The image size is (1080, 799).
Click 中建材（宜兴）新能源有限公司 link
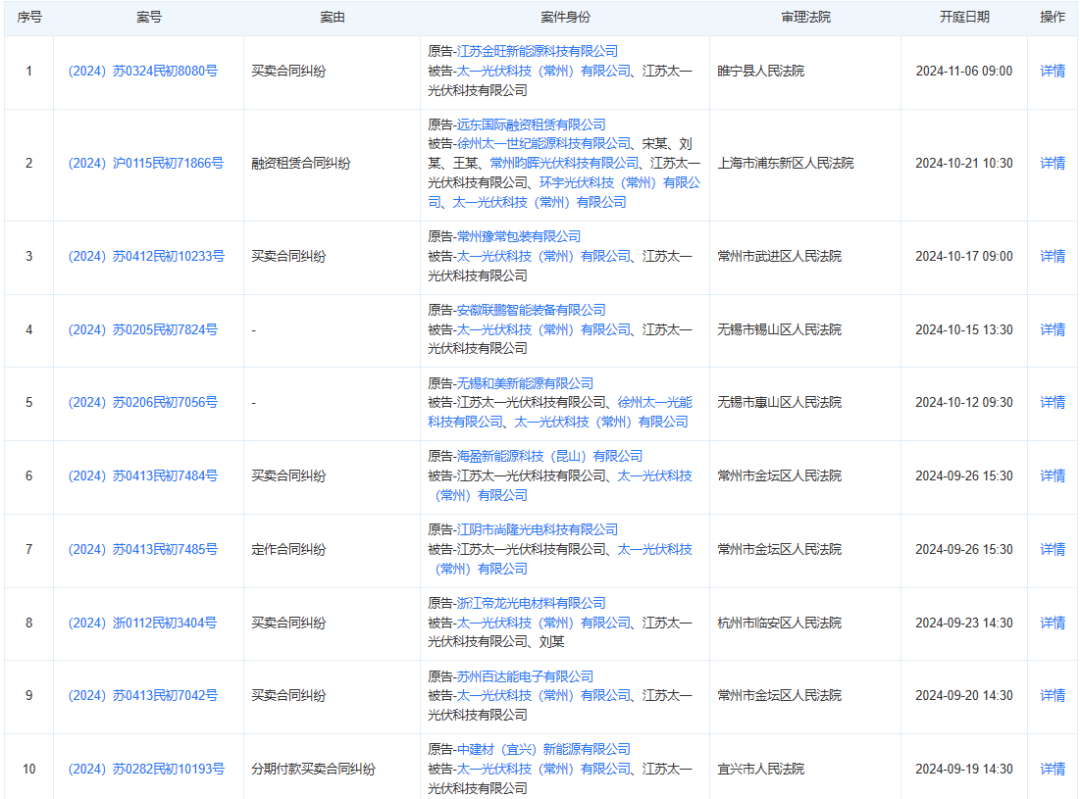coord(544,749)
